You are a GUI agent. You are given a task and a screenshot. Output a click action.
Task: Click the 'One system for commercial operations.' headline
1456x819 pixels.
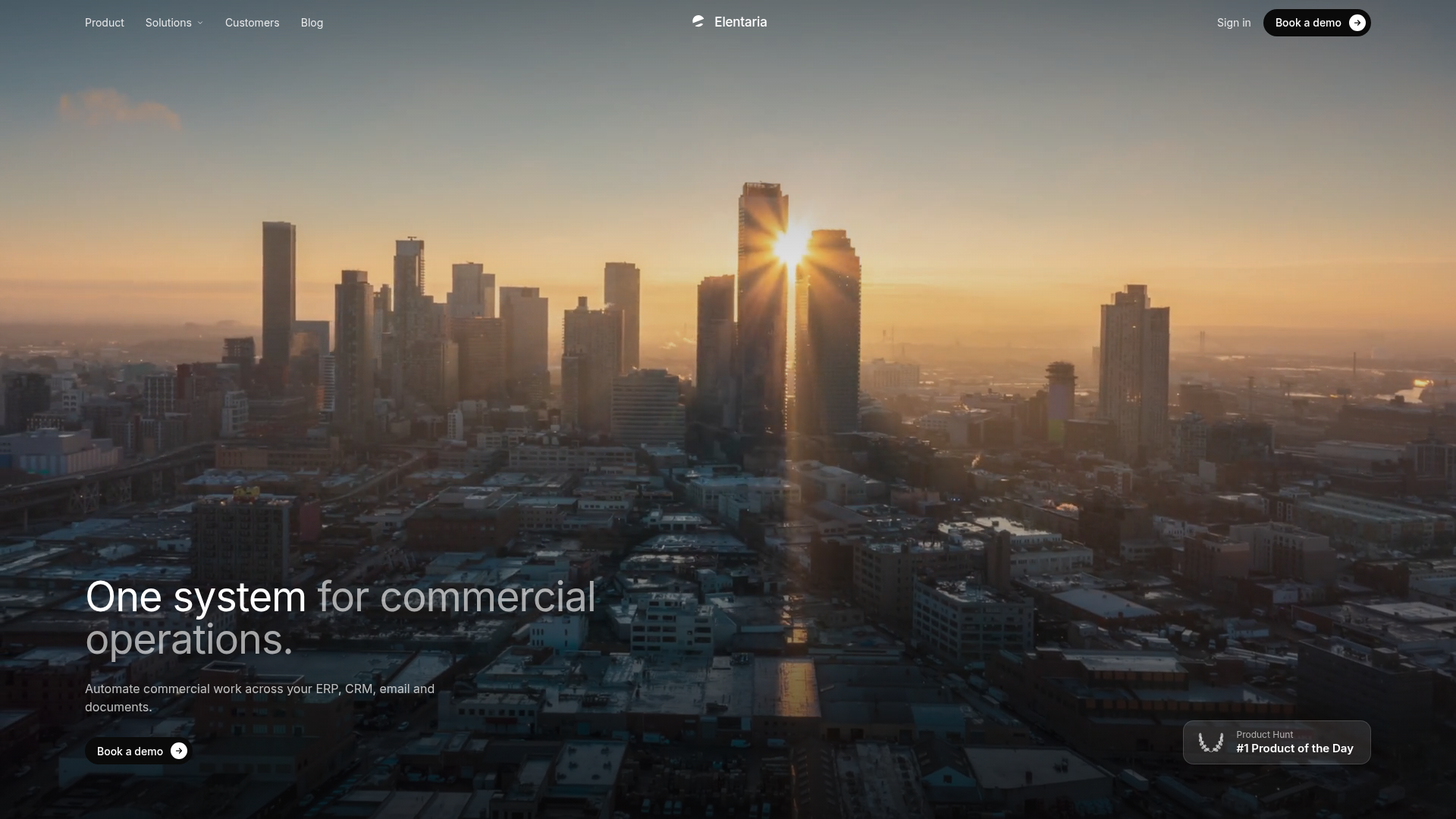coord(340,618)
